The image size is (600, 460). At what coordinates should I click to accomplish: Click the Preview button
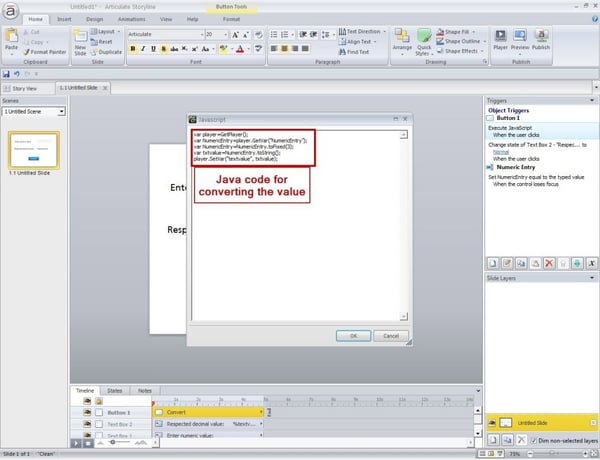(x=520, y=40)
